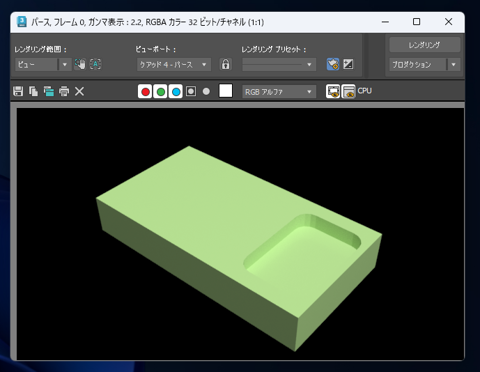Toggle the alpha channel display
This screenshot has height=372, width=480.
coord(191,91)
